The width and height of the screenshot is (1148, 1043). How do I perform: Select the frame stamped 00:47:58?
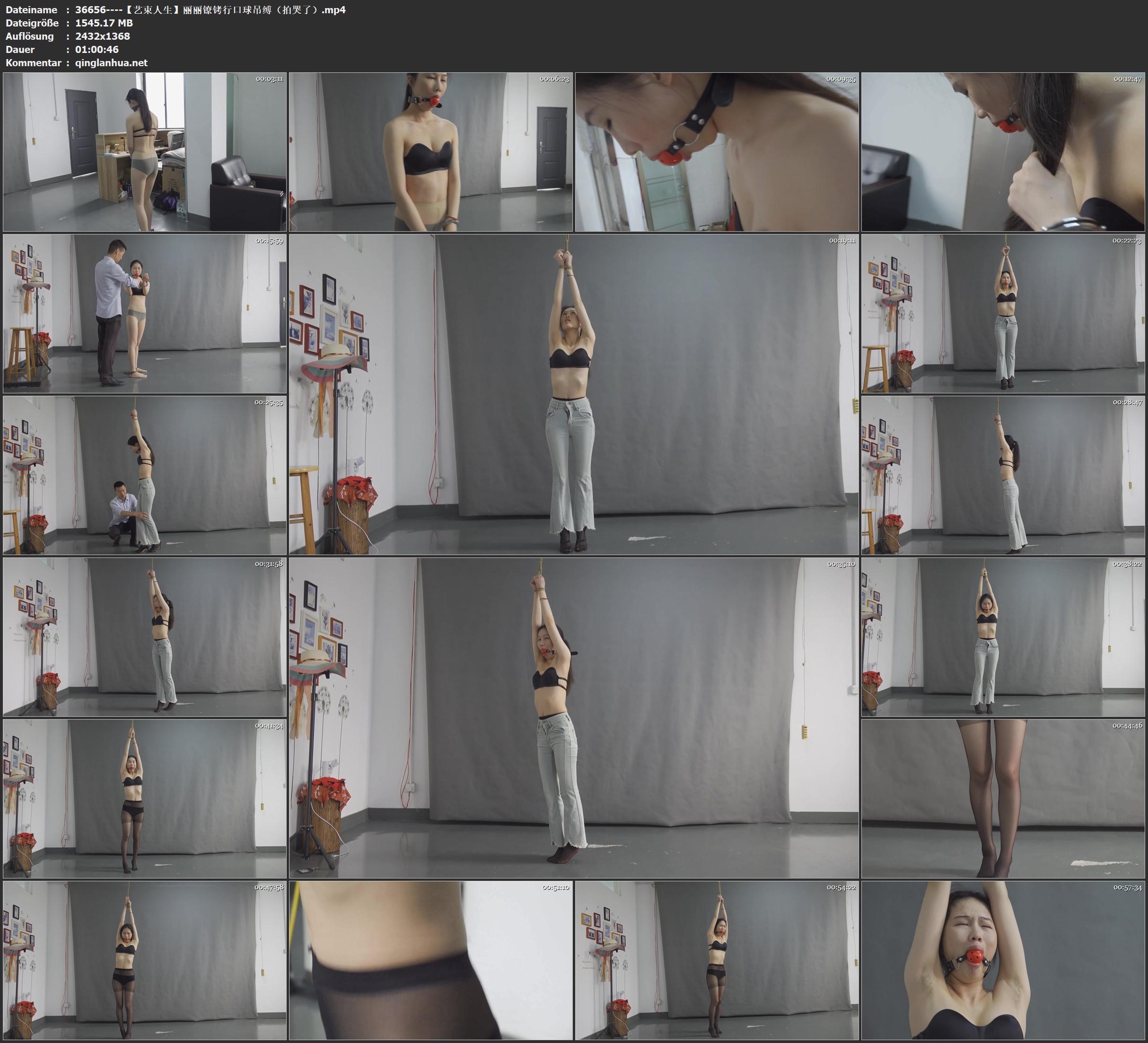(x=145, y=960)
